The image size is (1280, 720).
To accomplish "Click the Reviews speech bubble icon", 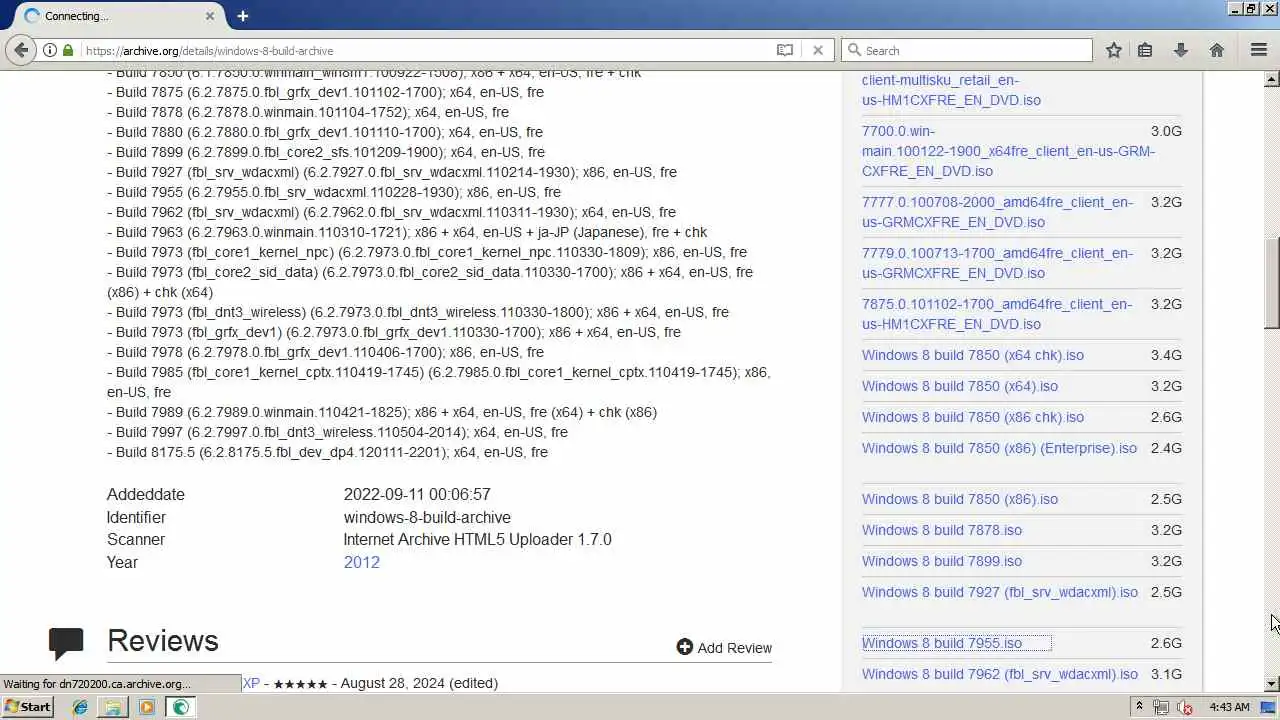I will pos(66,644).
